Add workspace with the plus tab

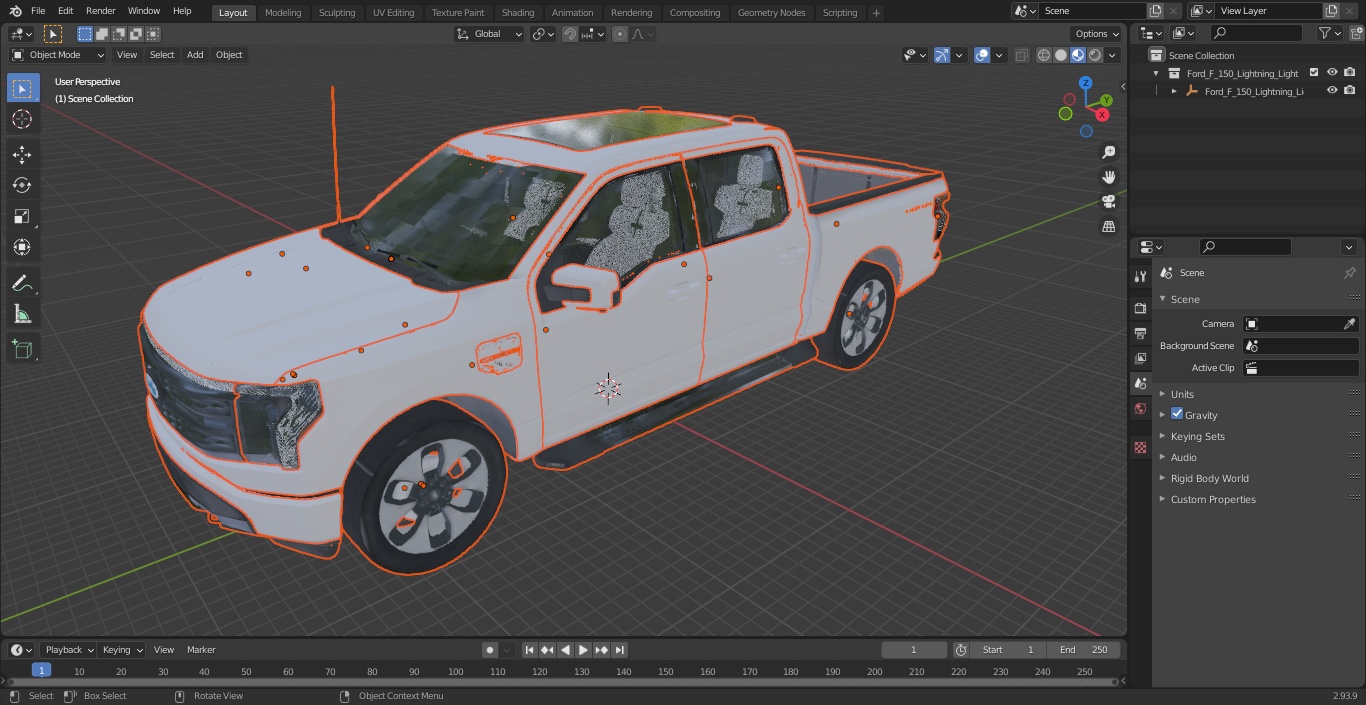pyautogui.click(x=876, y=13)
